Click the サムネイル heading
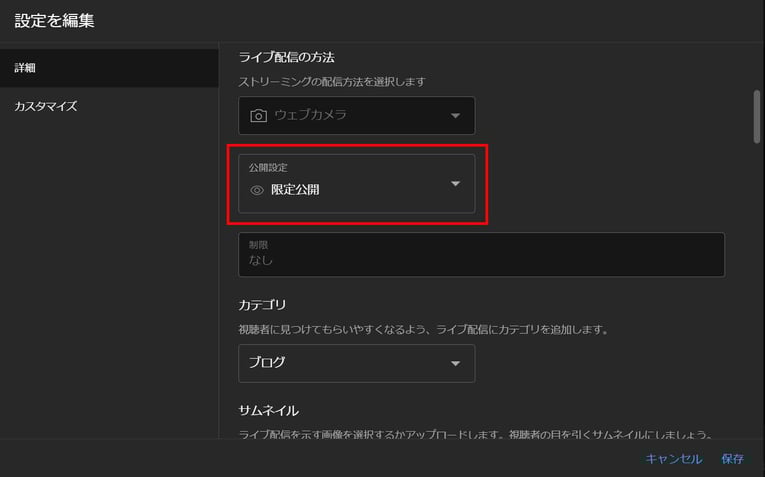This screenshot has height=477, width=765. click(268, 411)
